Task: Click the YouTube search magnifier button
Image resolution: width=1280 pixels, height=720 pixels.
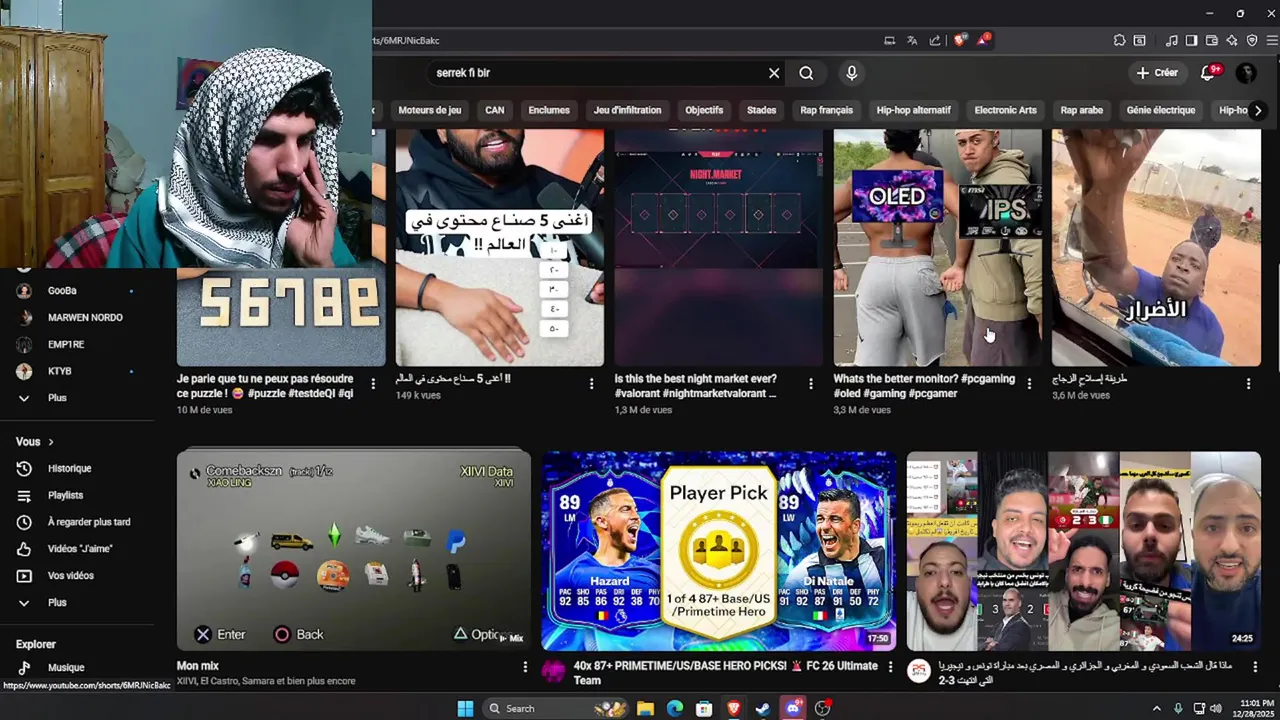Action: tap(806, 73)
